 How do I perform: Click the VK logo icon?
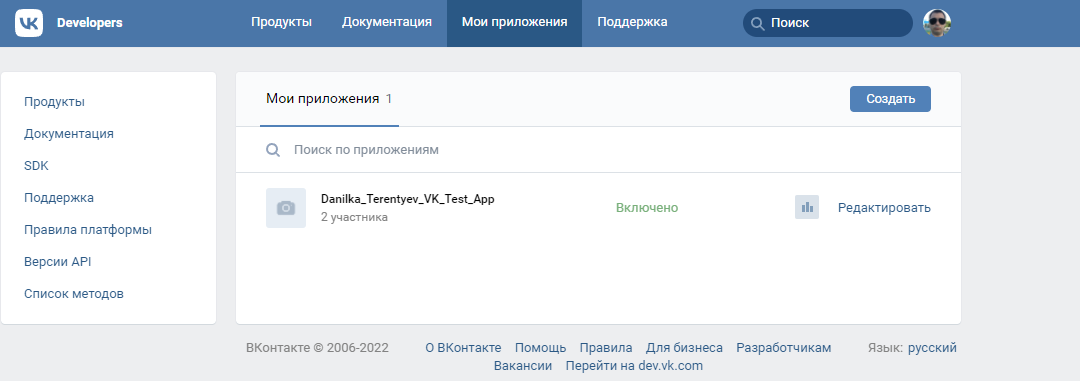[29, 23]
